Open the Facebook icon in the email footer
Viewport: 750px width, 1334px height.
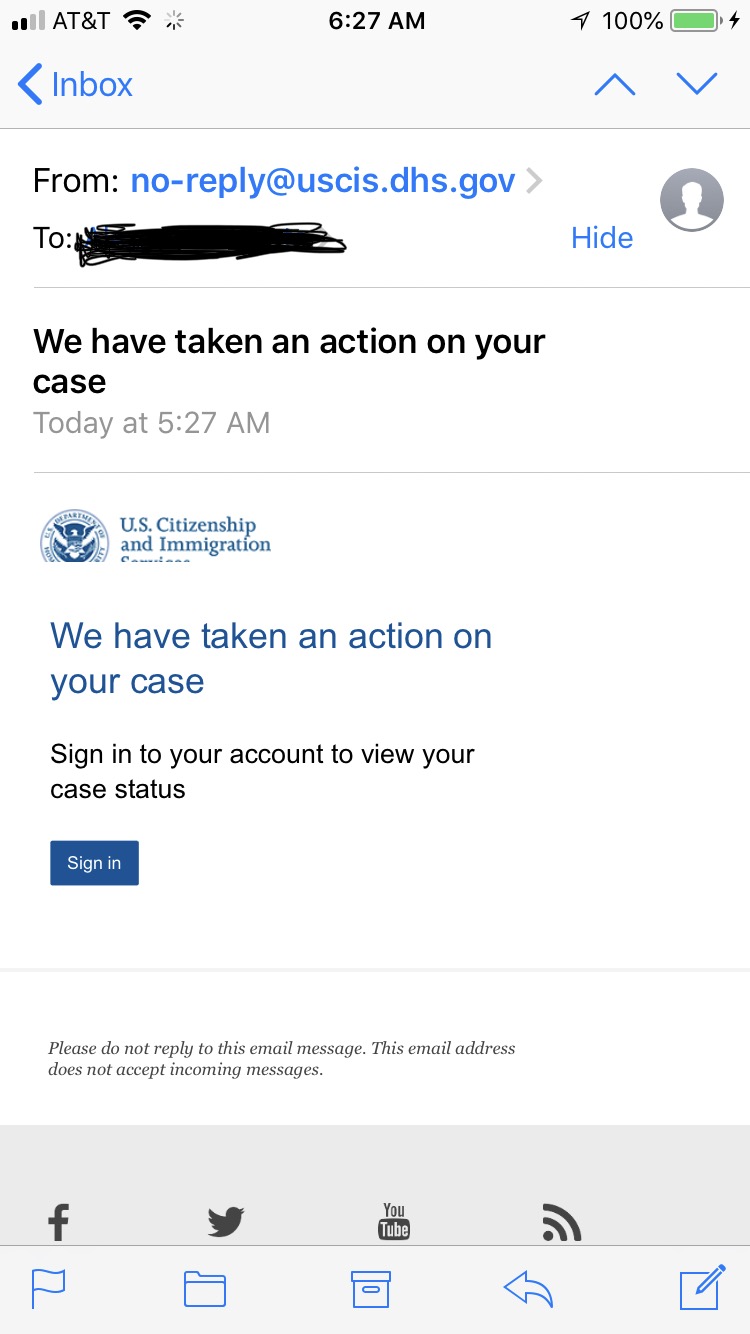(x=59, y=1222)
